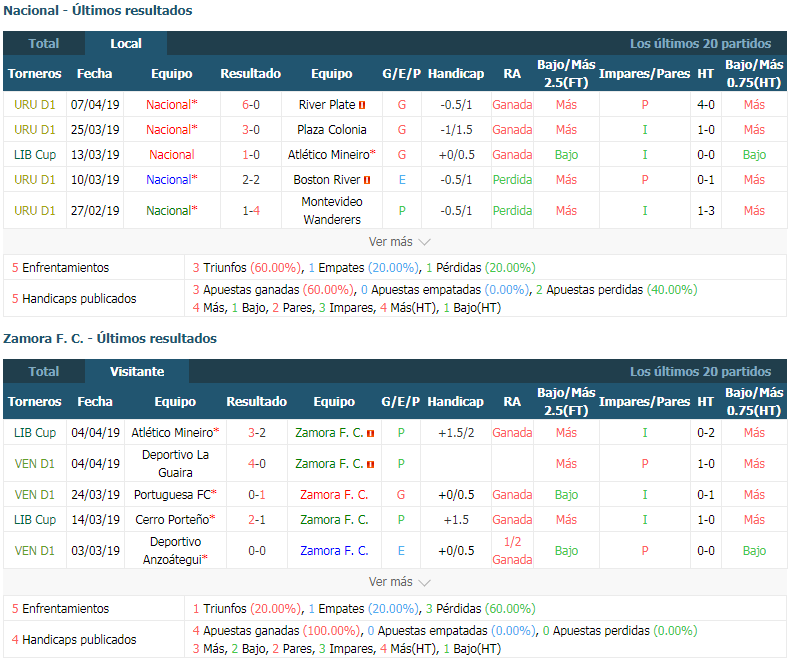Click red card icon beside Zamora on 4-0 row

coord(370,464)
